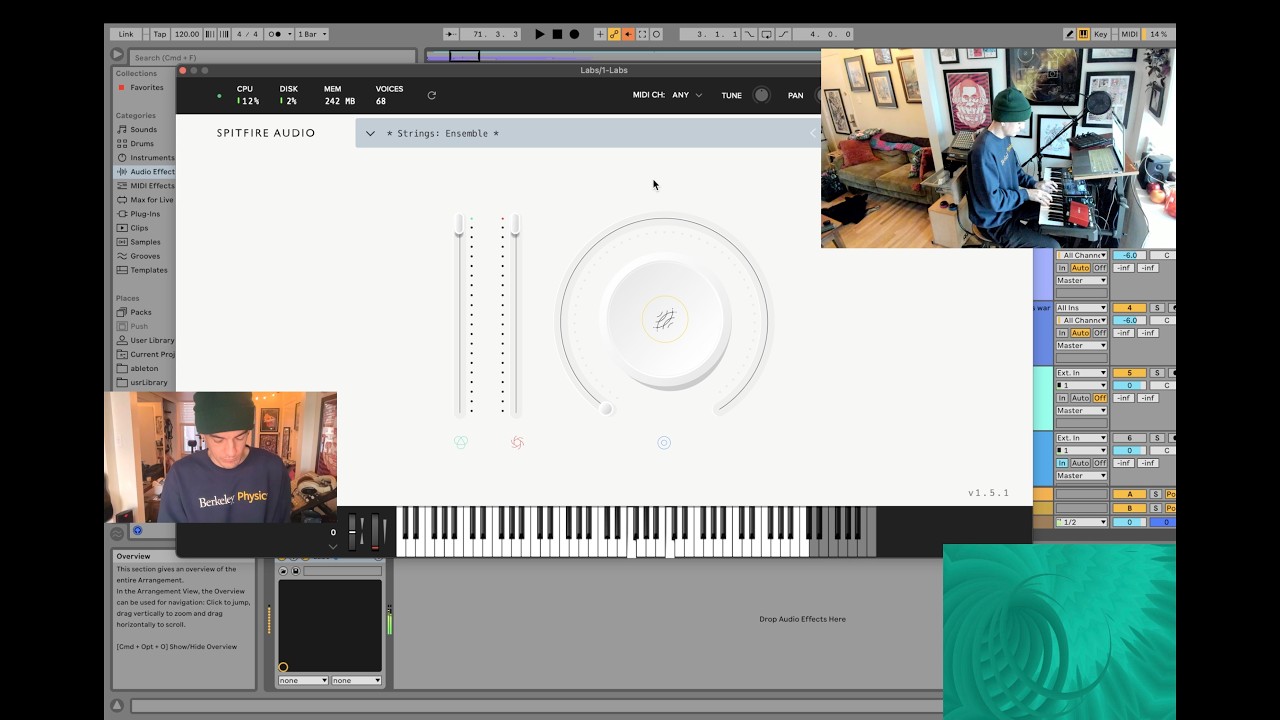The image size is (1280, 720).
Task: Click track 5 activator button
Action: [1129, 373]
